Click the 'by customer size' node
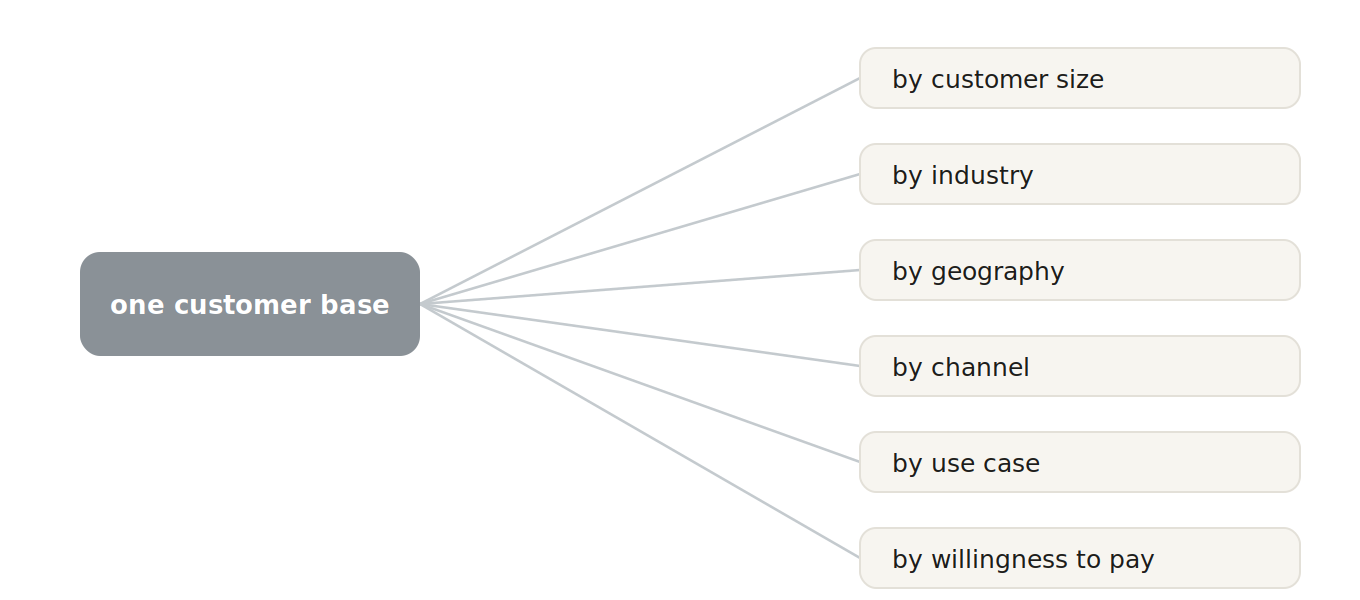 1080,78
